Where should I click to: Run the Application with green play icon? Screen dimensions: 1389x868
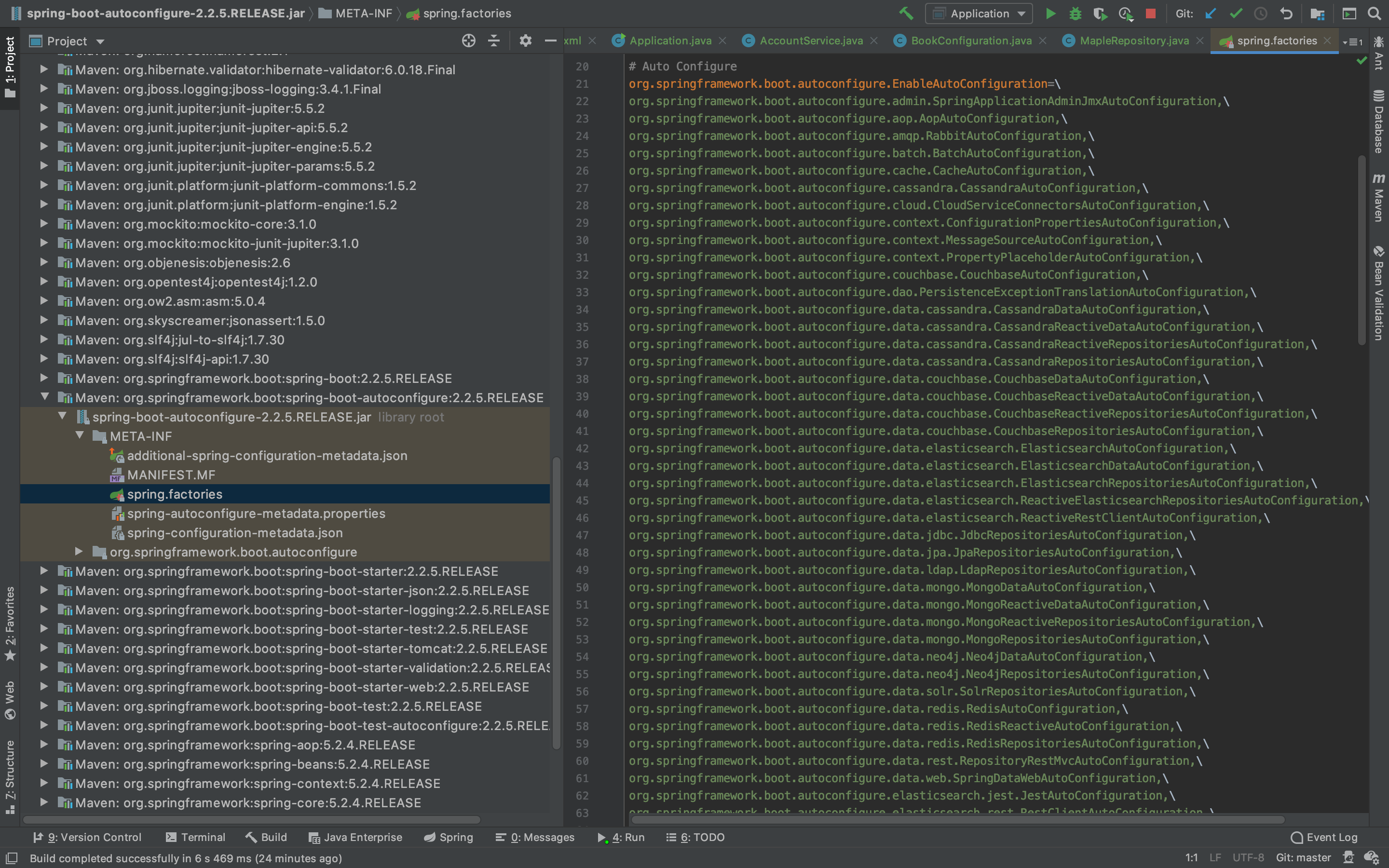pyautogui.click(x=1050, y=13)
